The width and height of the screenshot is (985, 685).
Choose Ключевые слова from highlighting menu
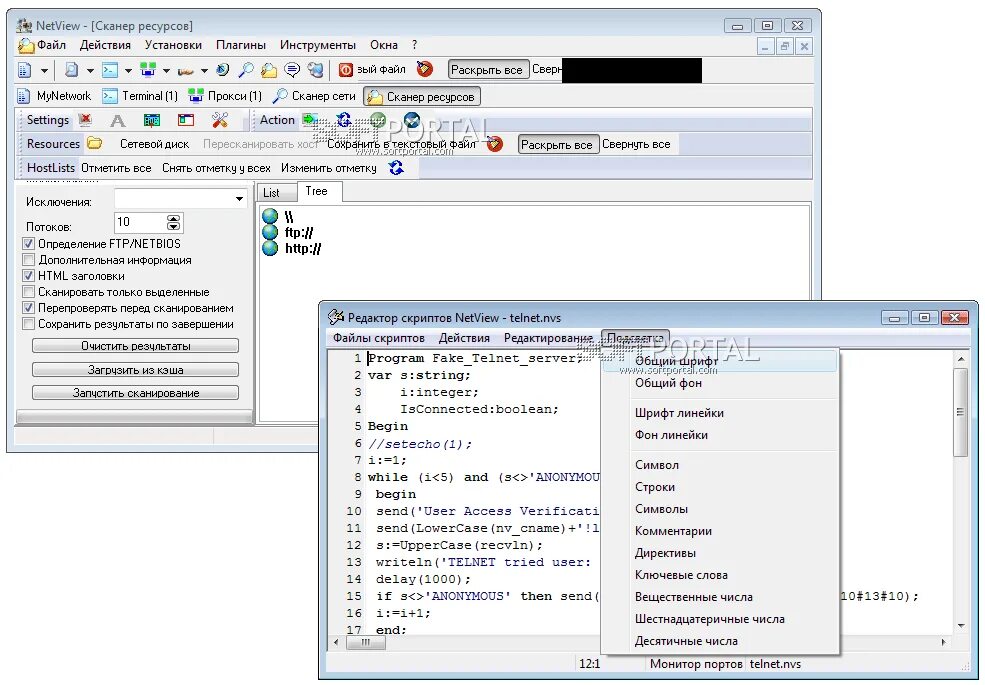click(681, 575)
